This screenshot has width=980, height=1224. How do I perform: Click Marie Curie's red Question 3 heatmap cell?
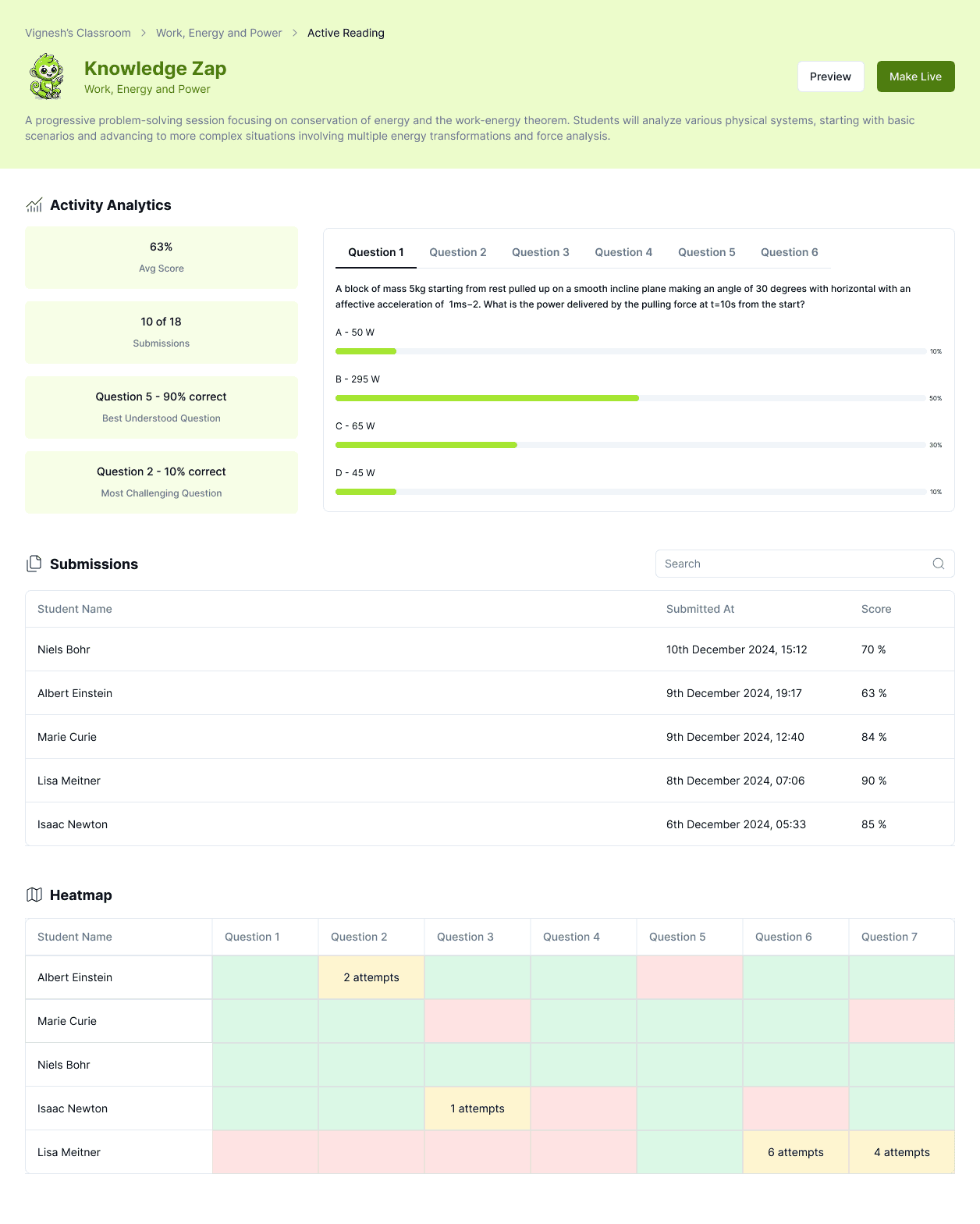478,1021
